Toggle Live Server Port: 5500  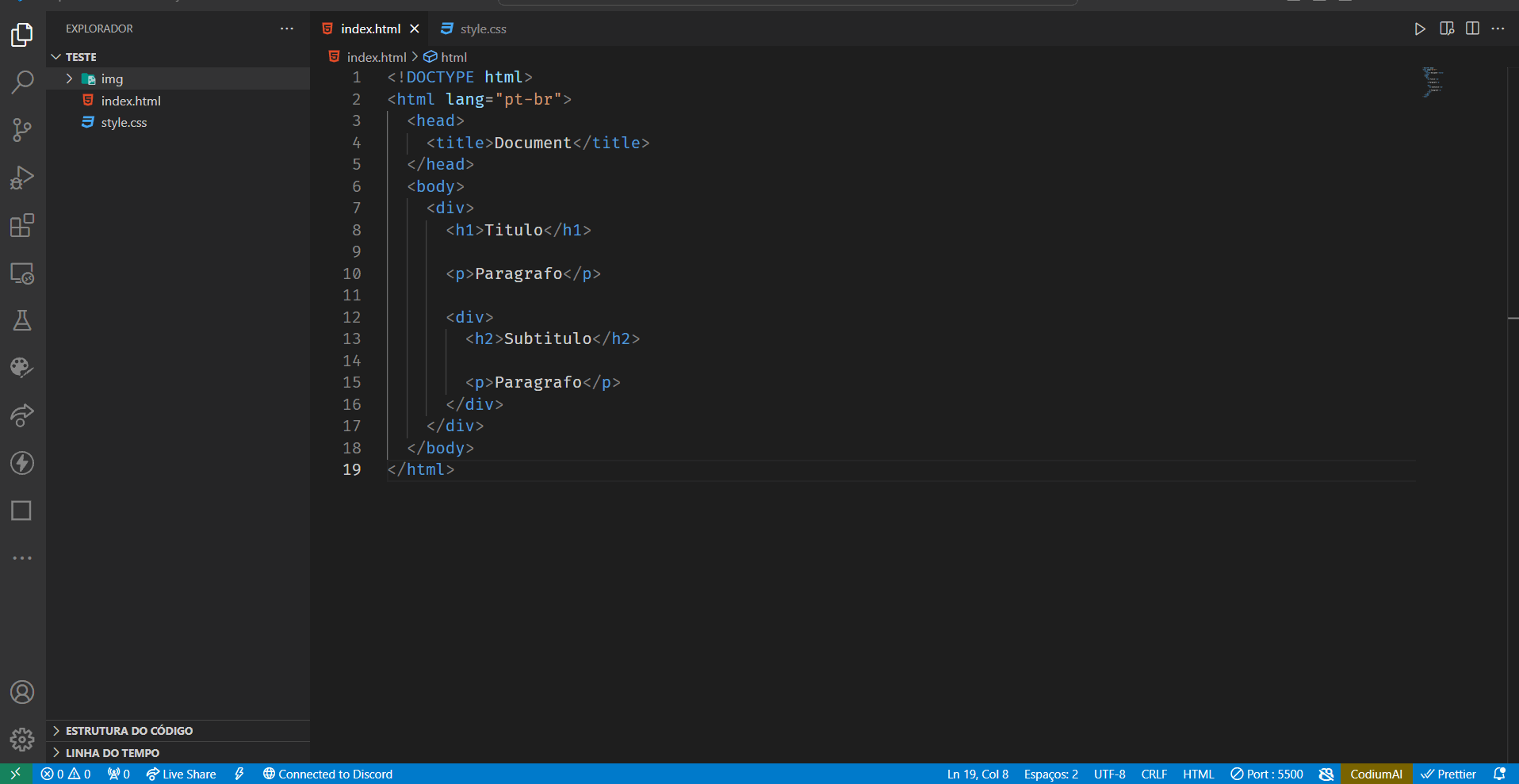pyautogui.click(x=1266, y=774)
